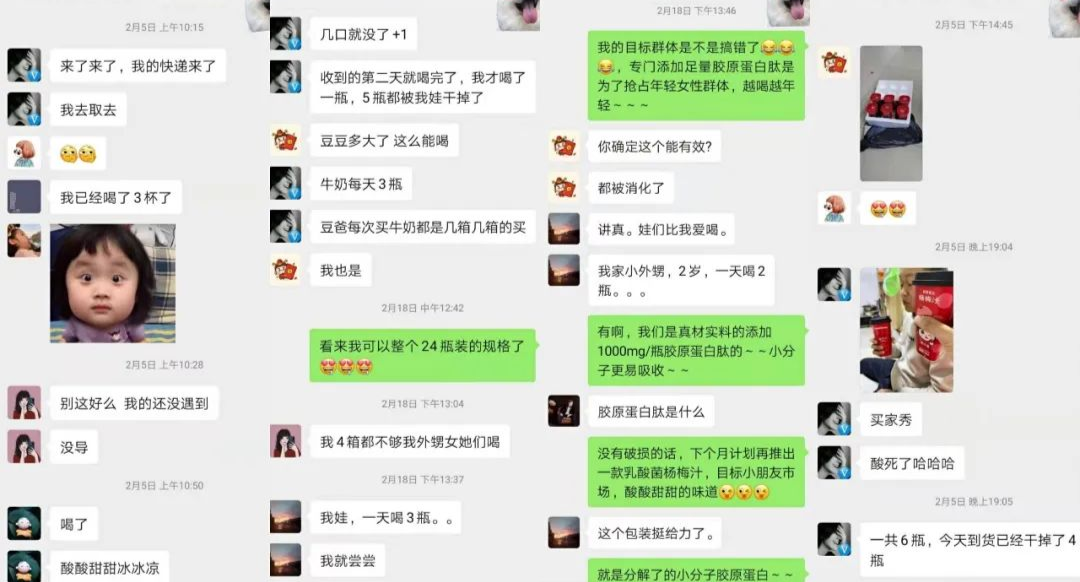Tap avatar next to "别这好么 我的还没遇到"
Image resolution: width=1080 pixels, height=582 pixels.
point(24,402)
